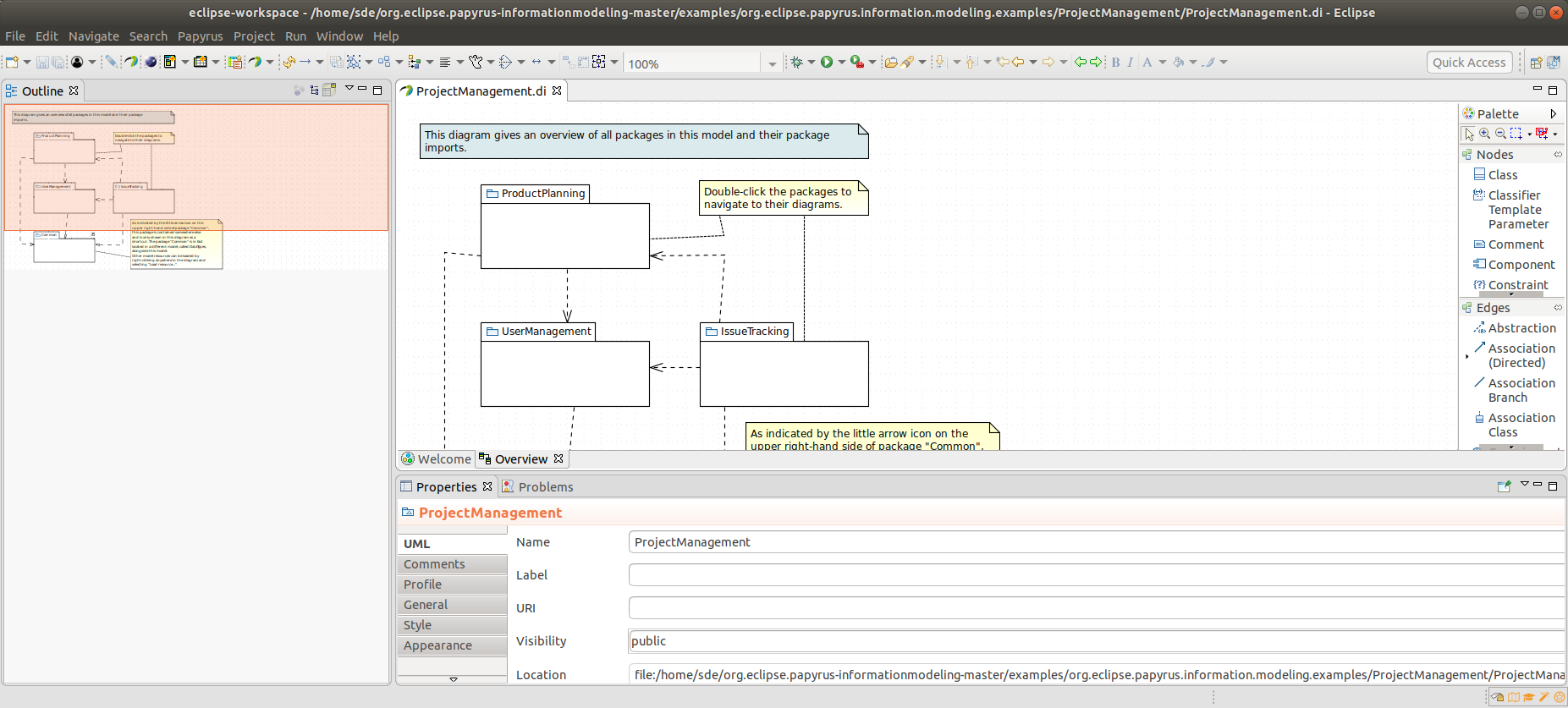
Task: Select the ProductPlanning package in diagram
Action: click(x=564, y=227)
